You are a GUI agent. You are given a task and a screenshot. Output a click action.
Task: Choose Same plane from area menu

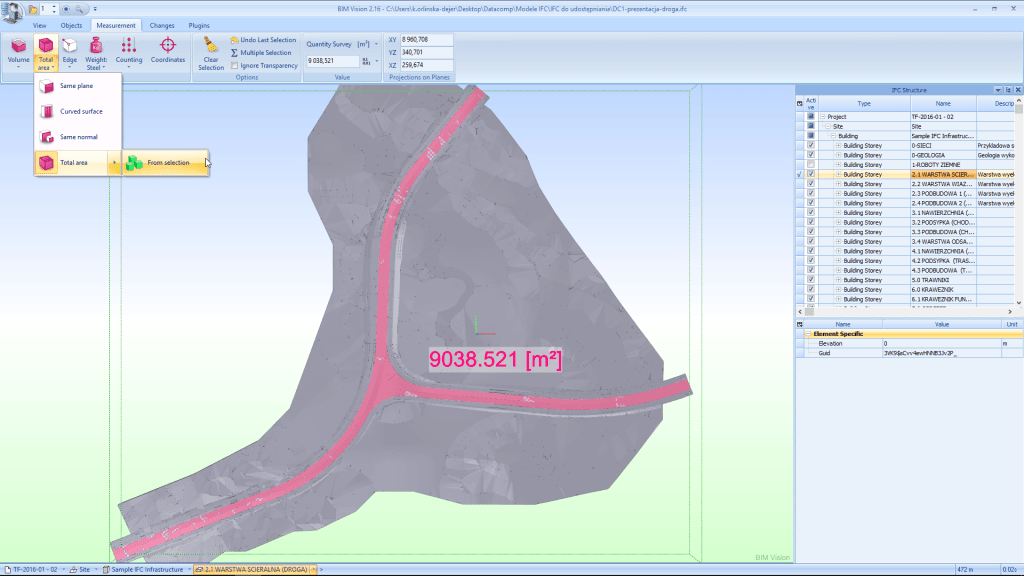(x=76, y=86)
